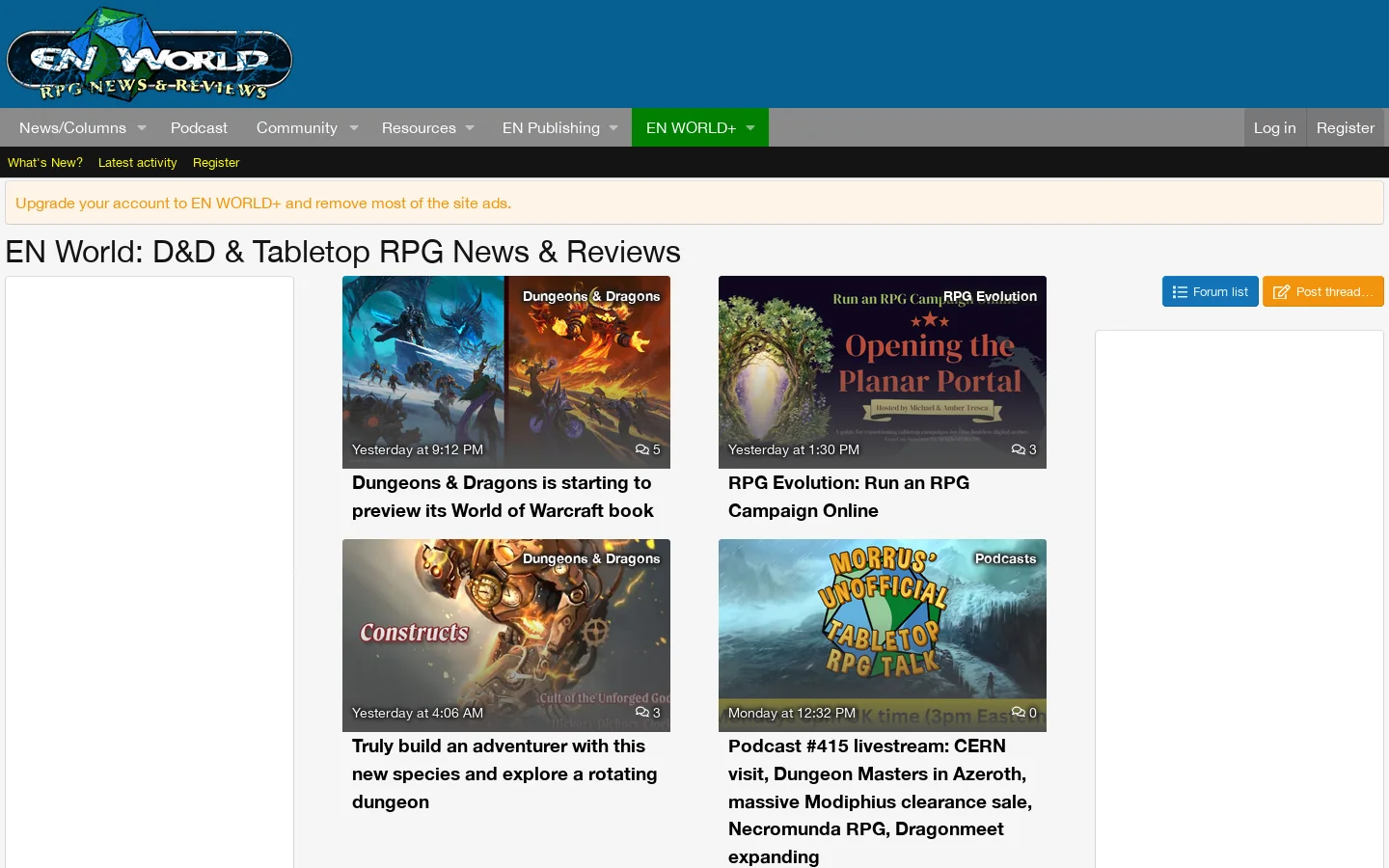Screen dimensions: 1389x868
Task: Click the Forum list button
Action: (1210, 291)
